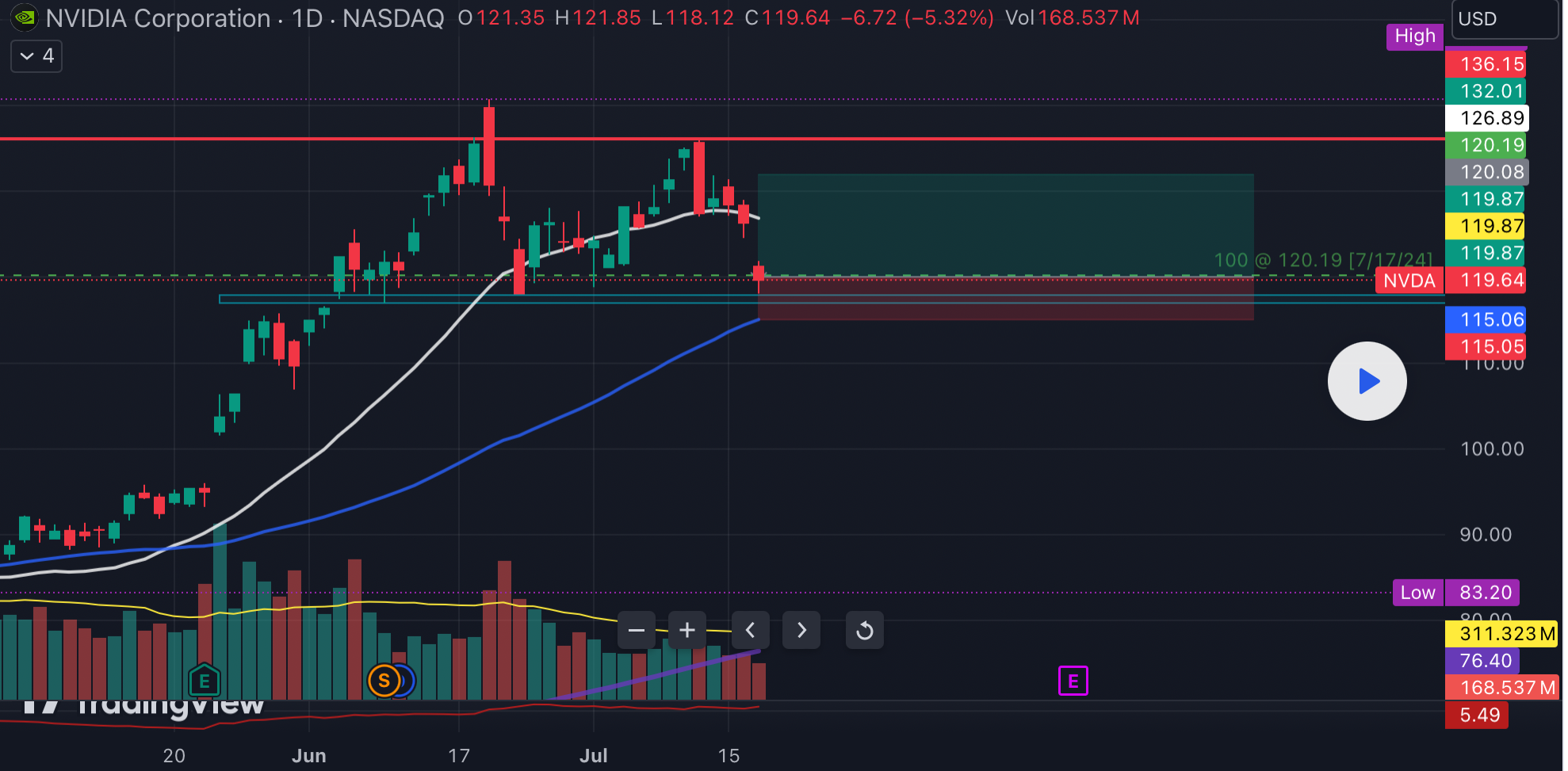Viewport: 1568px width, 771px height.
Task: Click the purple 76.40 axis label
Action: (1482, 661)
